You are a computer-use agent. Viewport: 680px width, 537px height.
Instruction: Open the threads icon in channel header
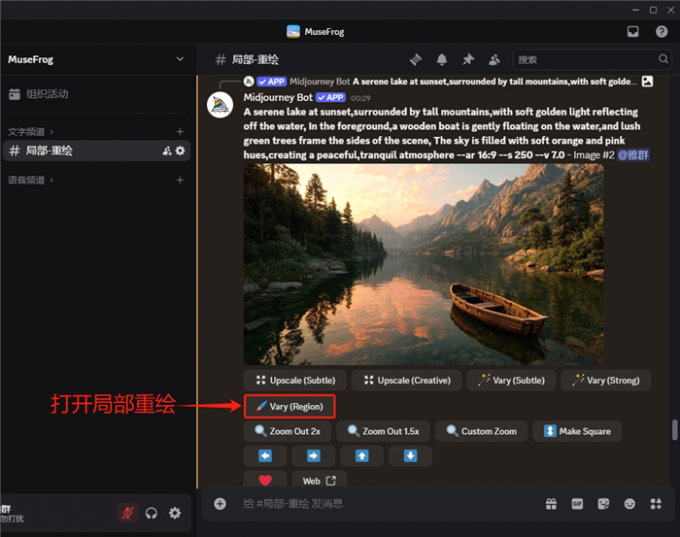pos(415,59)
